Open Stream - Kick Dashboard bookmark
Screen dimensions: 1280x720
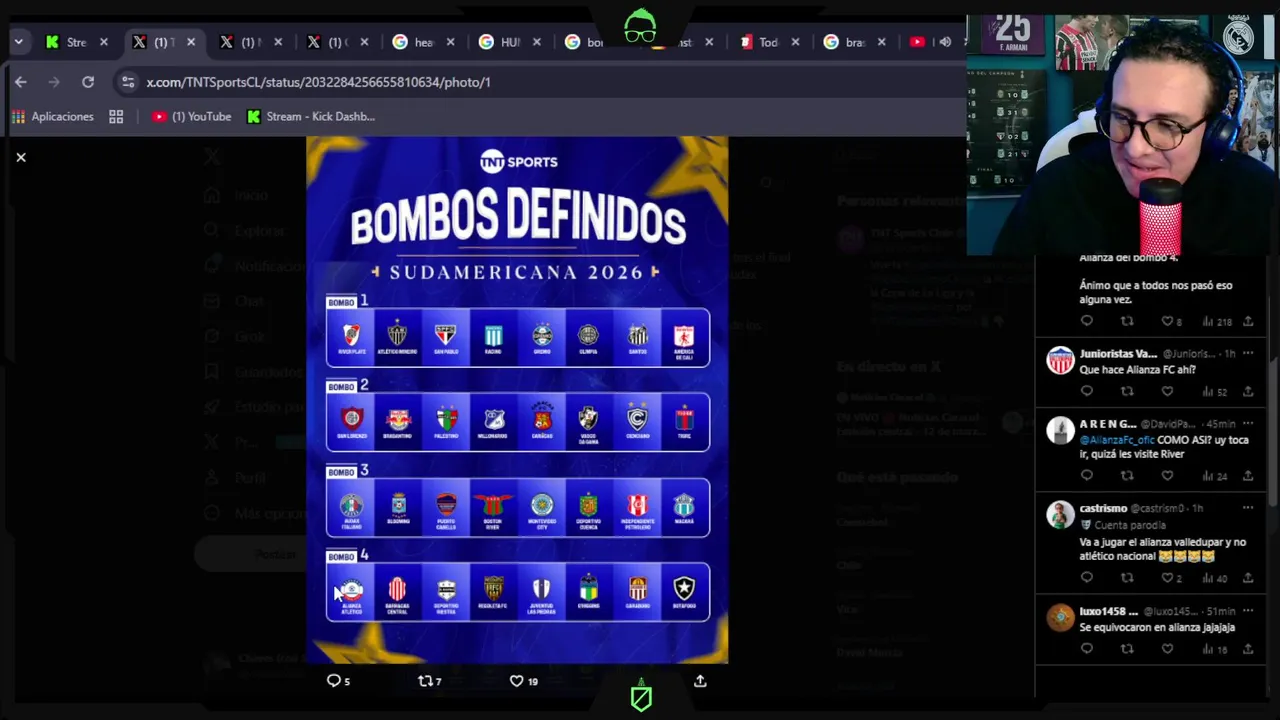coord(311,117)
